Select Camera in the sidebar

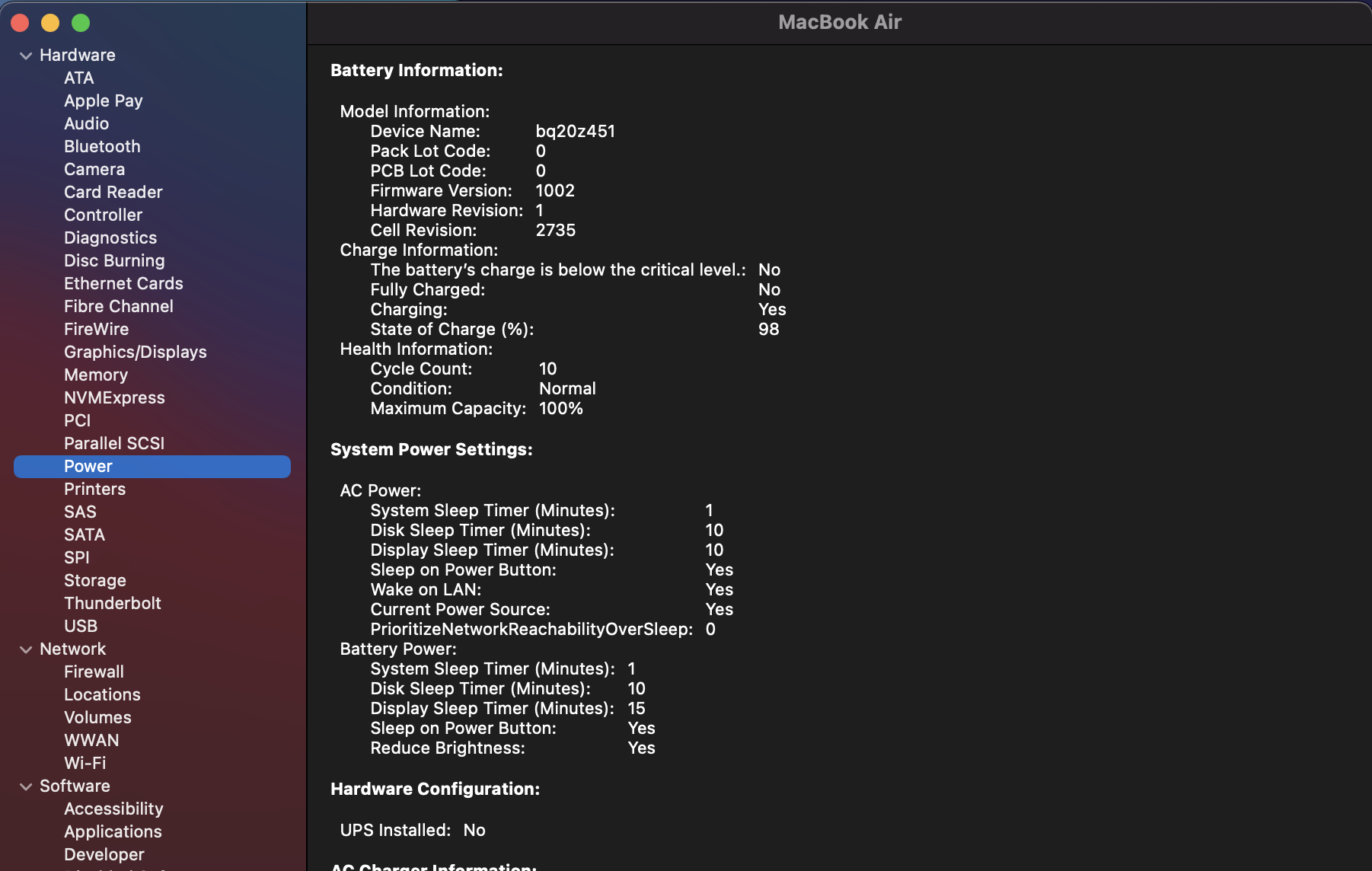click(x=94, y=170)
